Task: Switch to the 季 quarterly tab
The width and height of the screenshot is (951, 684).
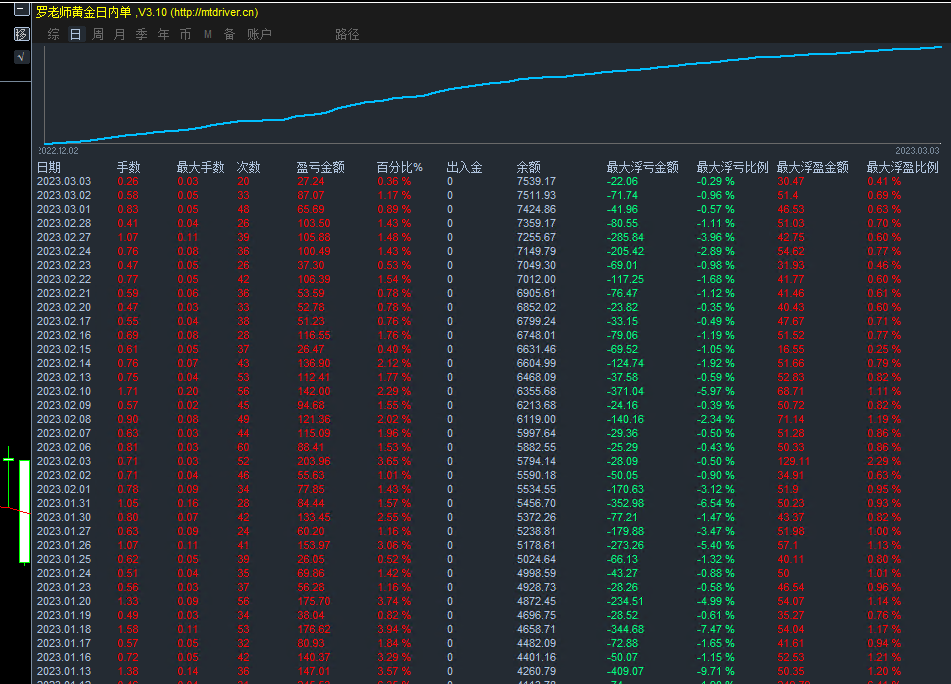Action: [141, 35]
